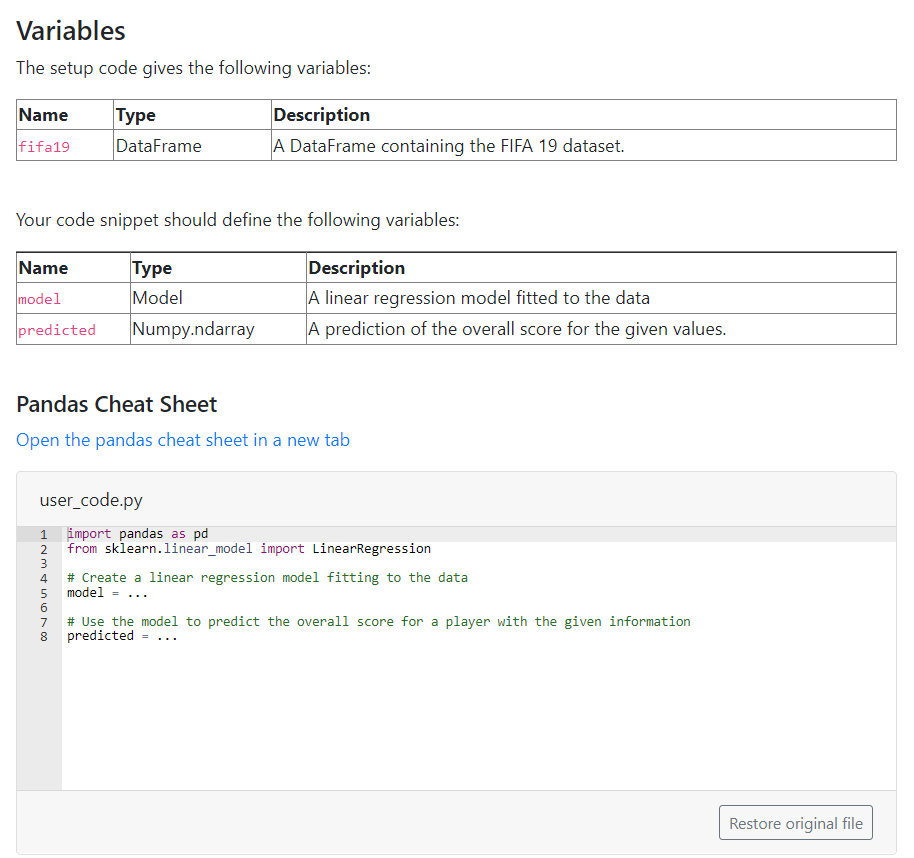This screenshot has width=914, height=858.
Task: Click the Model type cell
Action: tap(218, 298)
